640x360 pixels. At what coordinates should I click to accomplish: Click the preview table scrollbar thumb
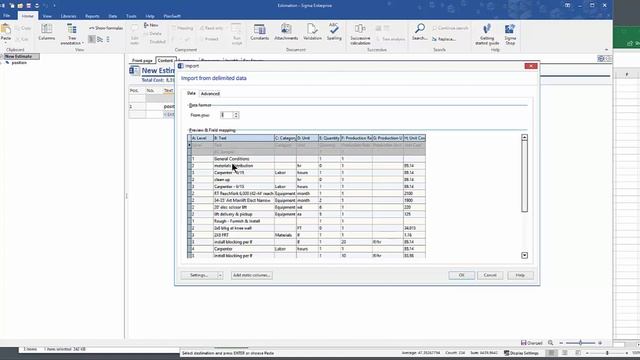coord(524,176)
